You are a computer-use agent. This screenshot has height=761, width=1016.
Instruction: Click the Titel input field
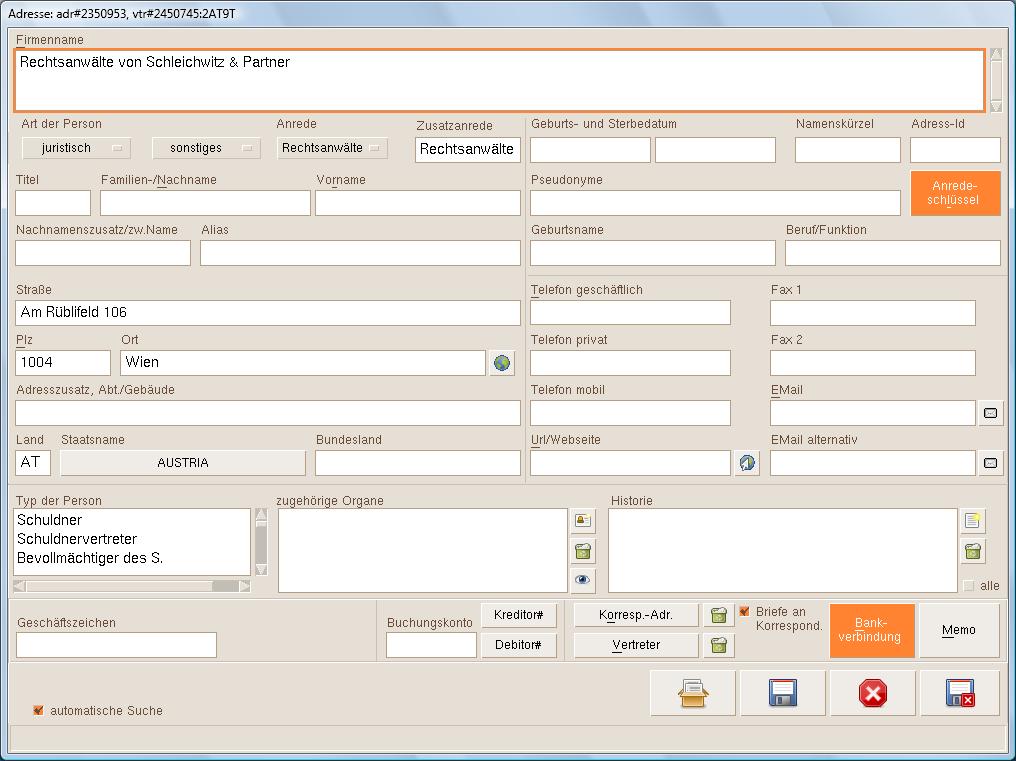pos(53,203)
